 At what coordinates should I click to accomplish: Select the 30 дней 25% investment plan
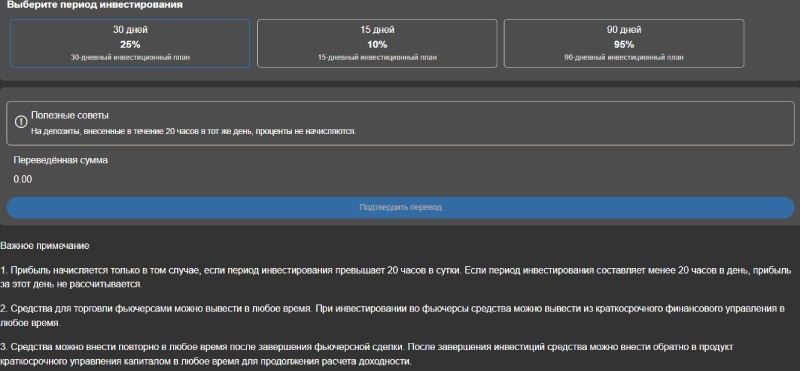pos(130,43)
